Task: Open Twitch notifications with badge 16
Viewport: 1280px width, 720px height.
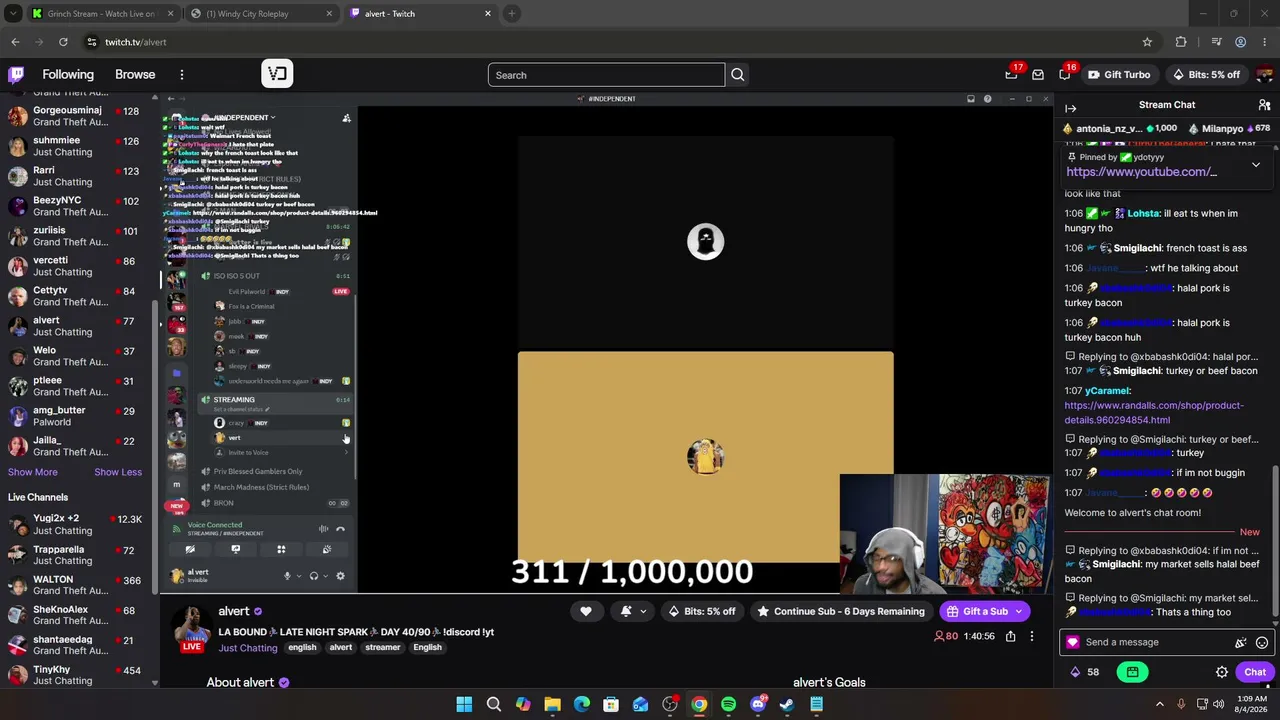Action: click(x=1065, y=74)
